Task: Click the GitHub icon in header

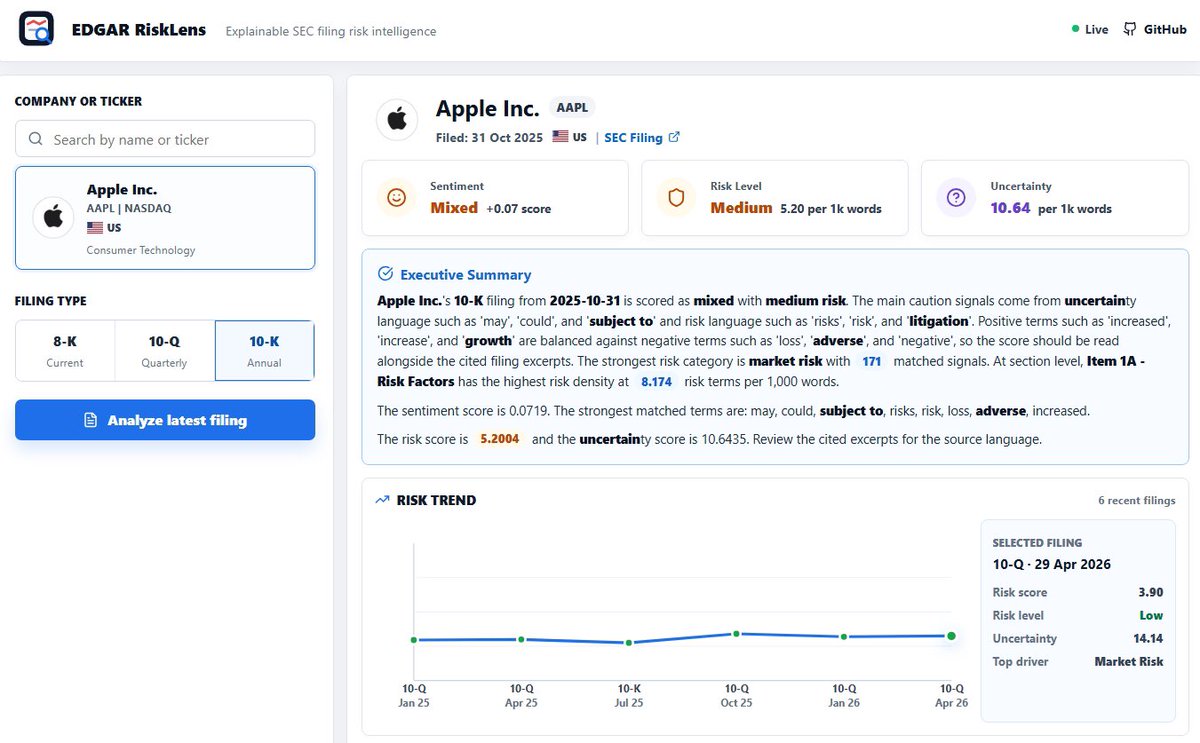Action: coord(1130,29)
